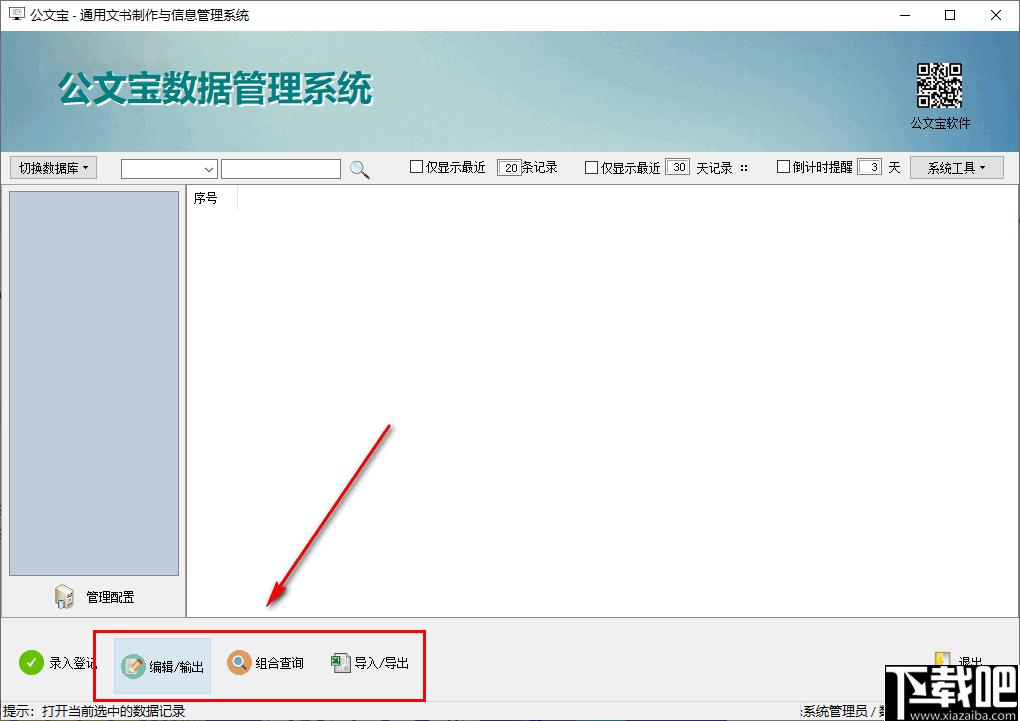
Task: Click the 导入/导出 button
Action: coord(370,663)
